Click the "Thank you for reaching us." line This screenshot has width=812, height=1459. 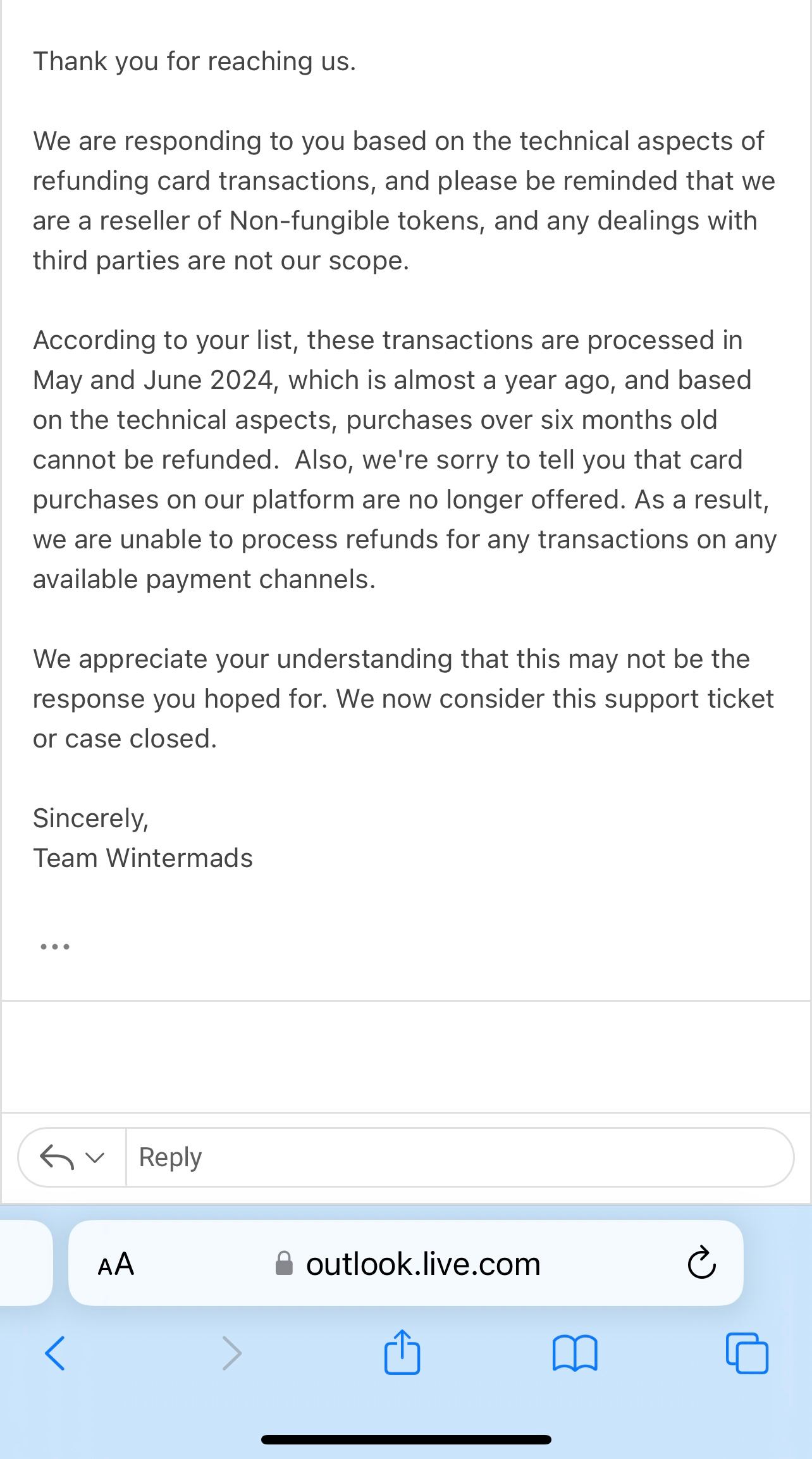click(x=194, y=61)
